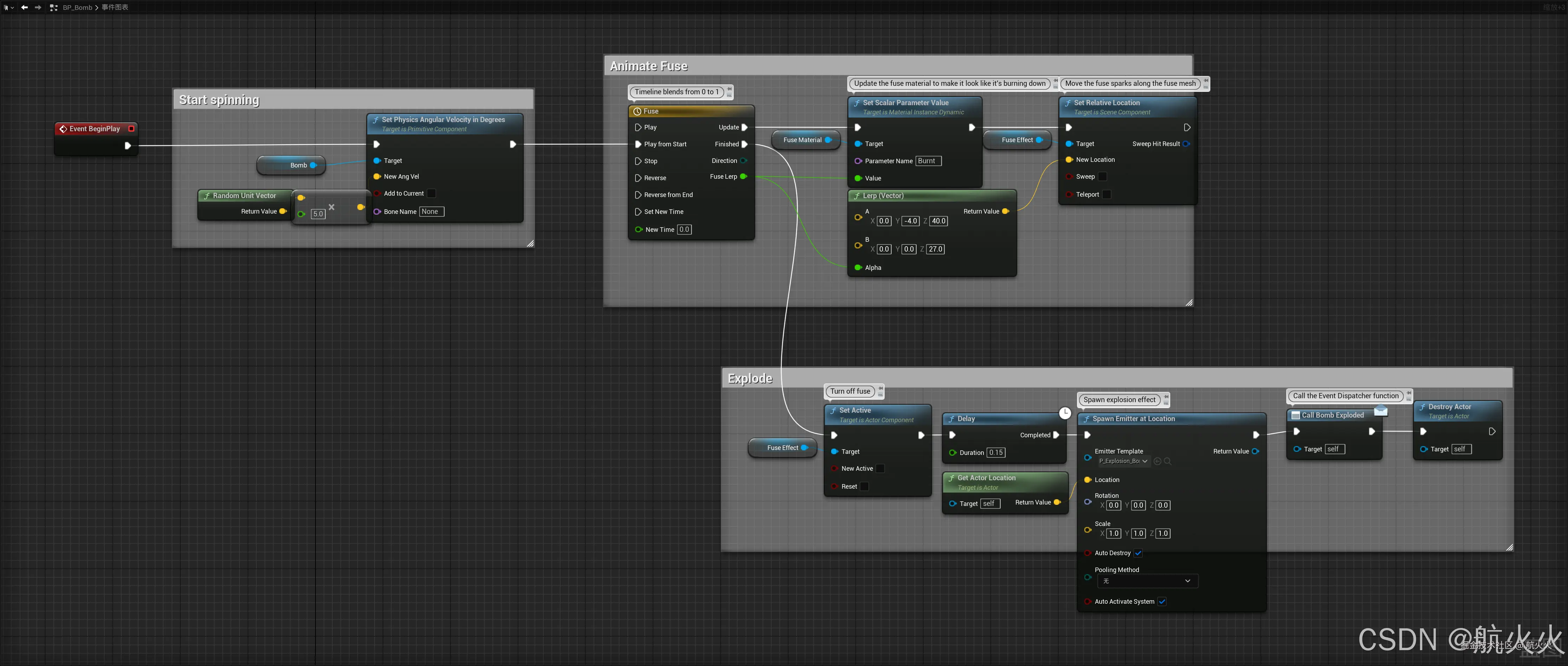Click the back navigation arrow in breadcrumb bar

click(x=24, y=7)
